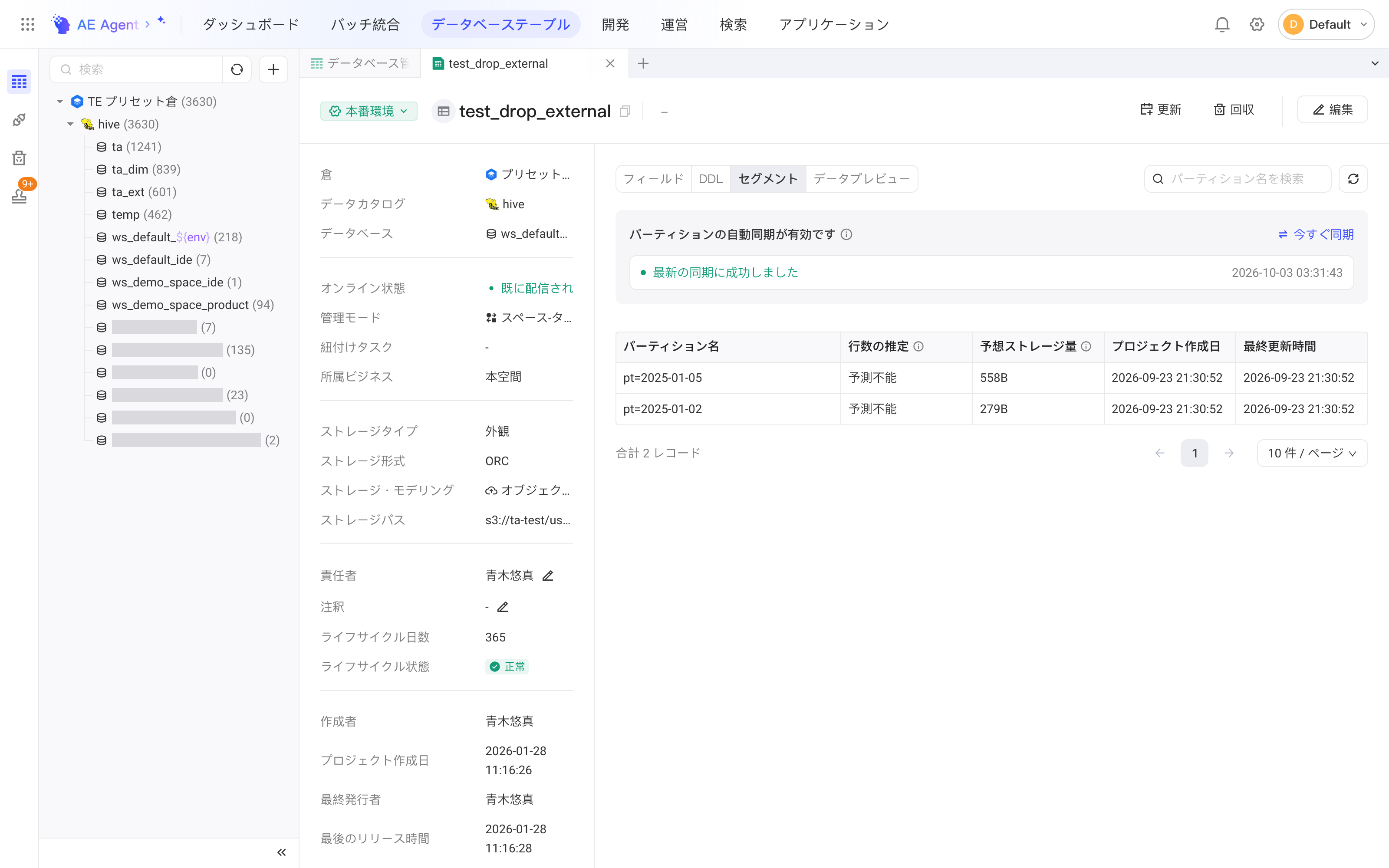Screen dimensions: 1389x868
Task: Go to page 1 in pagination
Action: click(1195, 453)
